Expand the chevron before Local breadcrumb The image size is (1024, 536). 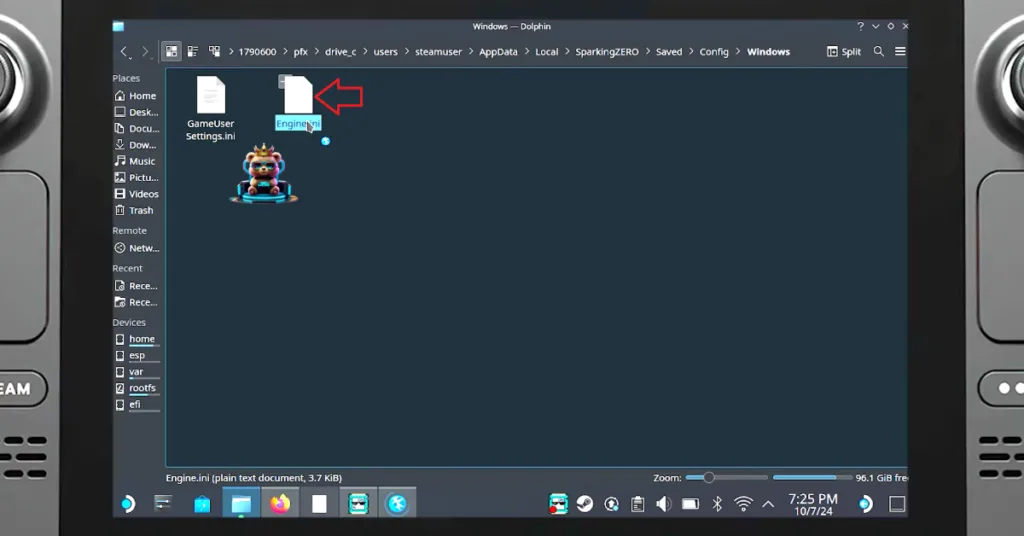tap(526, 52)
